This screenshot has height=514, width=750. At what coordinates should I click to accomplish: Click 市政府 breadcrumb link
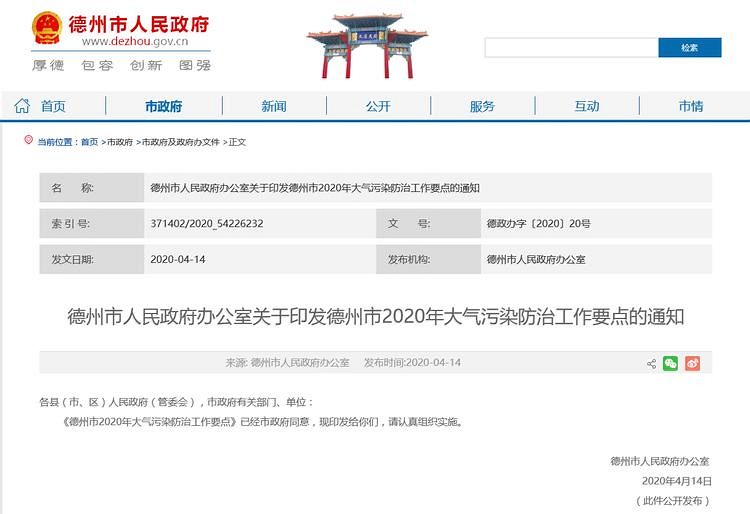(x=120, y=142)
